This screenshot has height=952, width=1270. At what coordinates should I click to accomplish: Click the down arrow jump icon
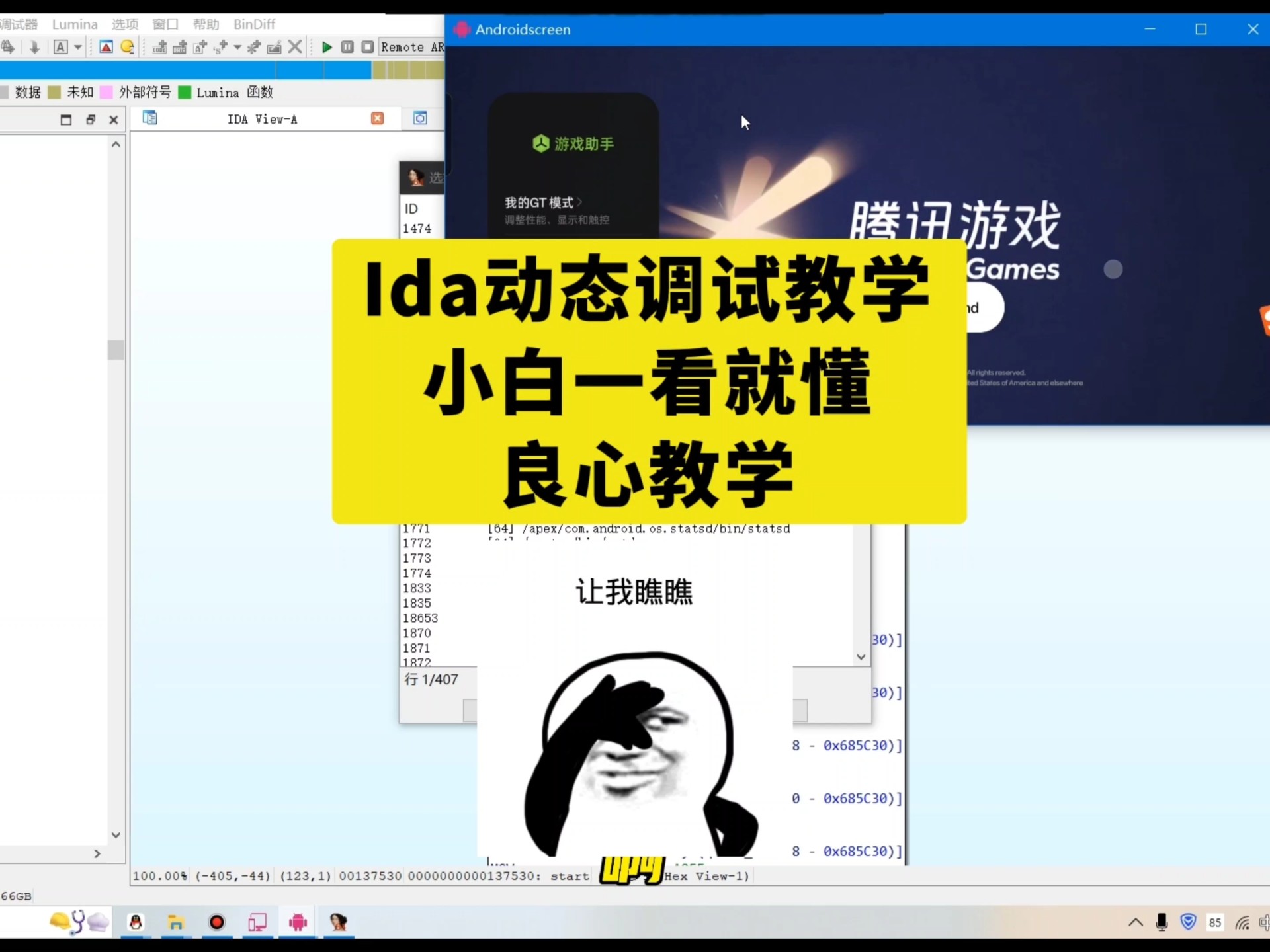coord(34,47)
